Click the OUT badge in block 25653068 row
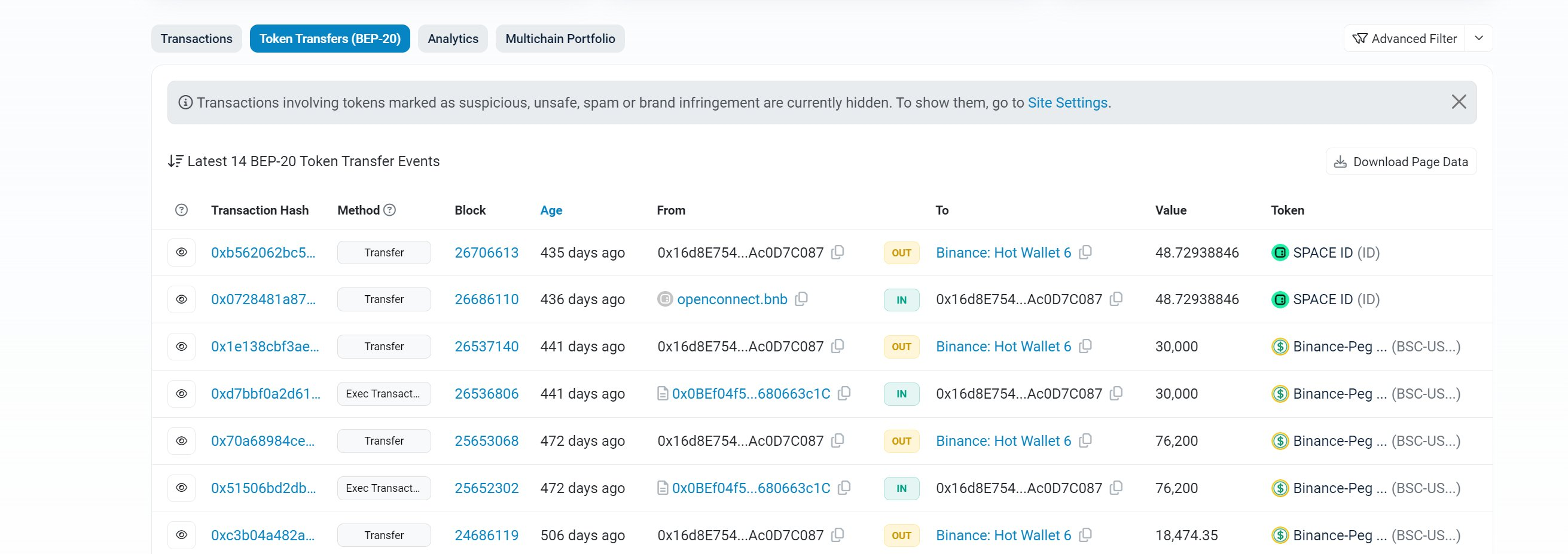 [901, 440]
